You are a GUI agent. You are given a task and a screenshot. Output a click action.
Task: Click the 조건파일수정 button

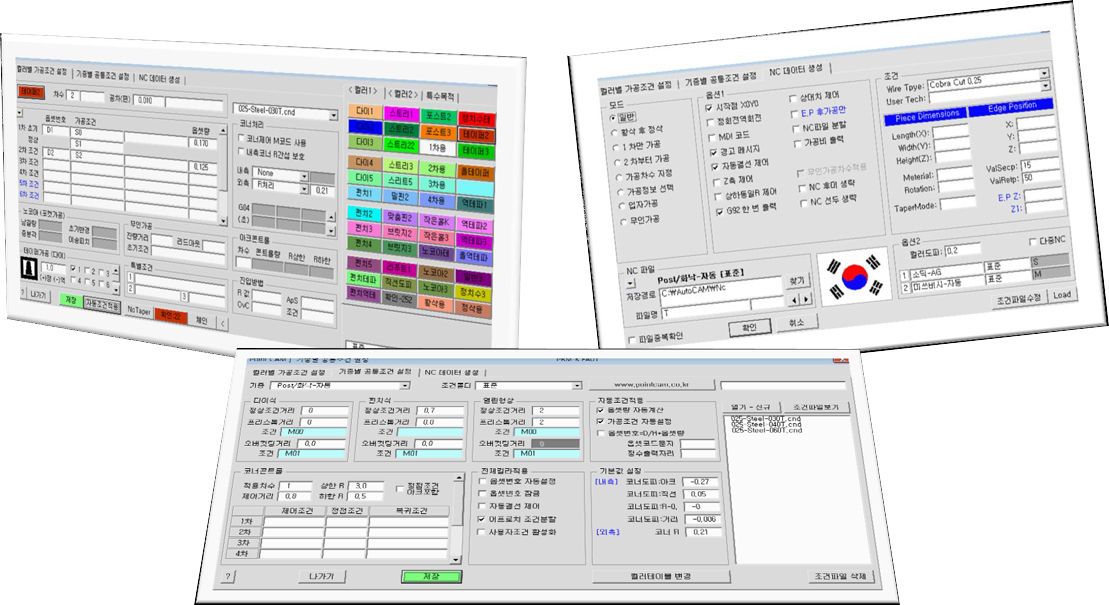(1018, 298)
